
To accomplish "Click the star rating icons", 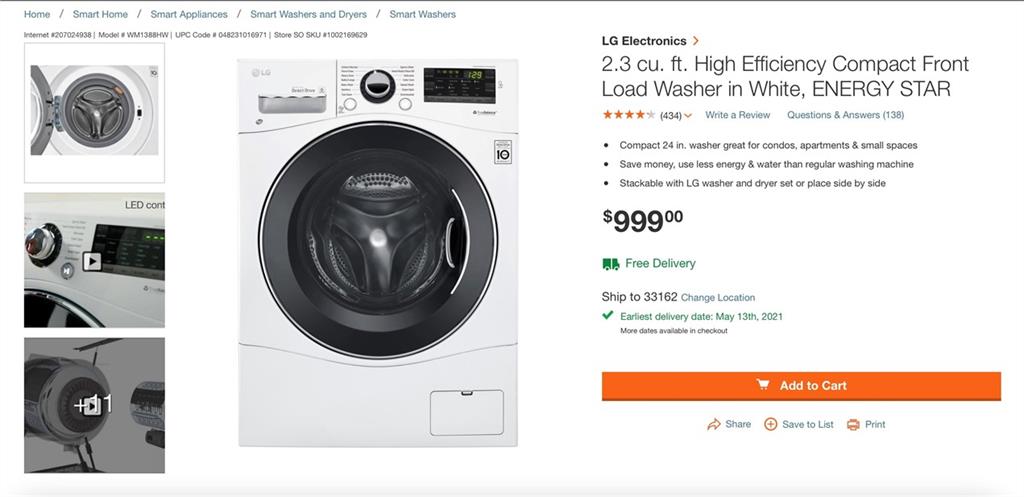I will tap(628, 115).
